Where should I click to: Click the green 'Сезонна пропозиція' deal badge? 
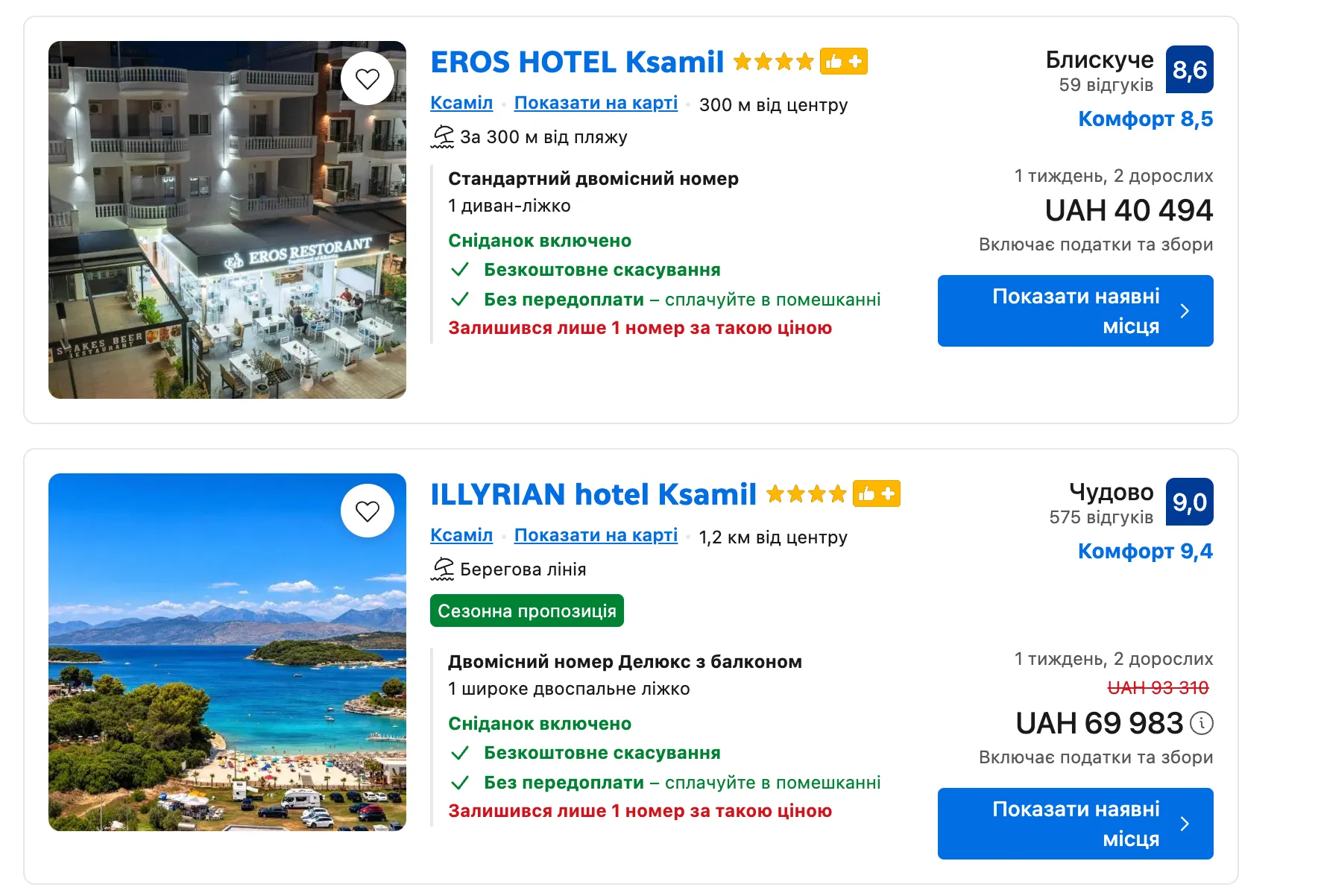tap(527, 611)
